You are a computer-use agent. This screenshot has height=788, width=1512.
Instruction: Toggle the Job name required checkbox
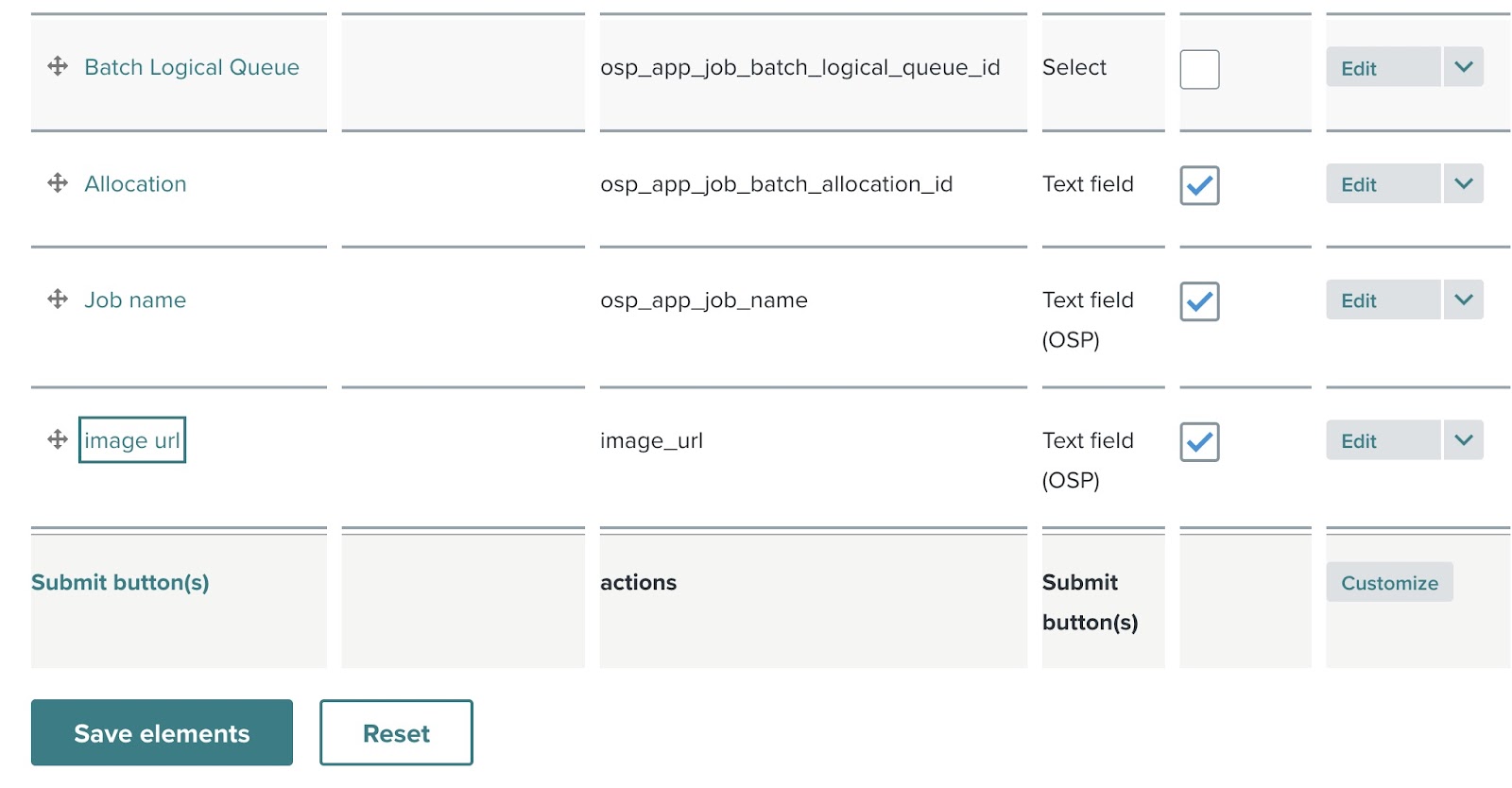[1199, 301]
